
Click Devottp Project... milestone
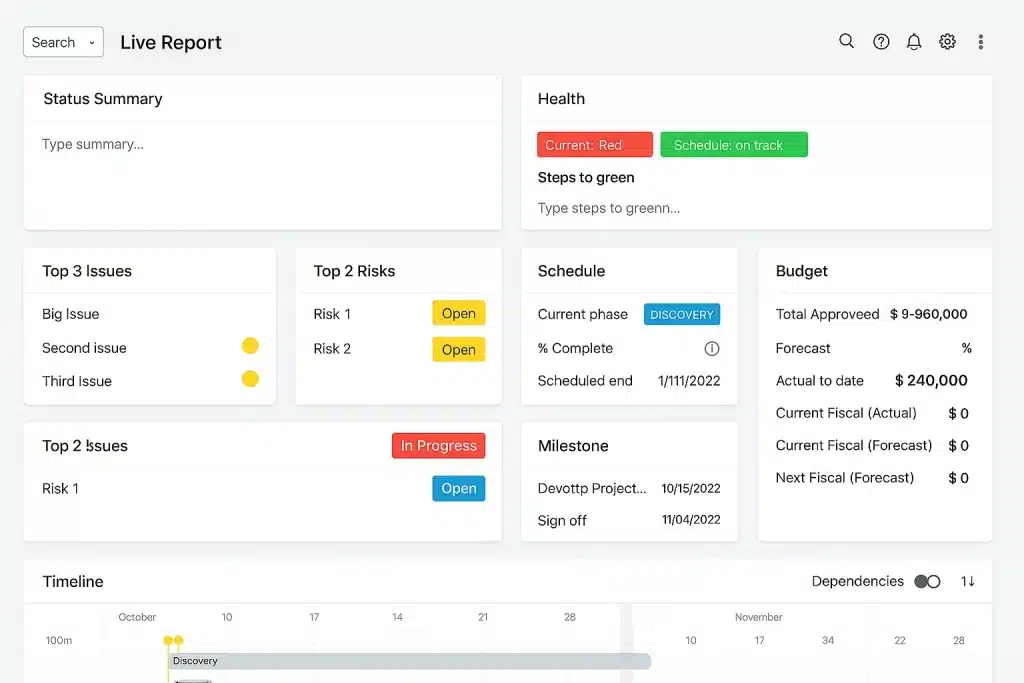tap(592, 488)
